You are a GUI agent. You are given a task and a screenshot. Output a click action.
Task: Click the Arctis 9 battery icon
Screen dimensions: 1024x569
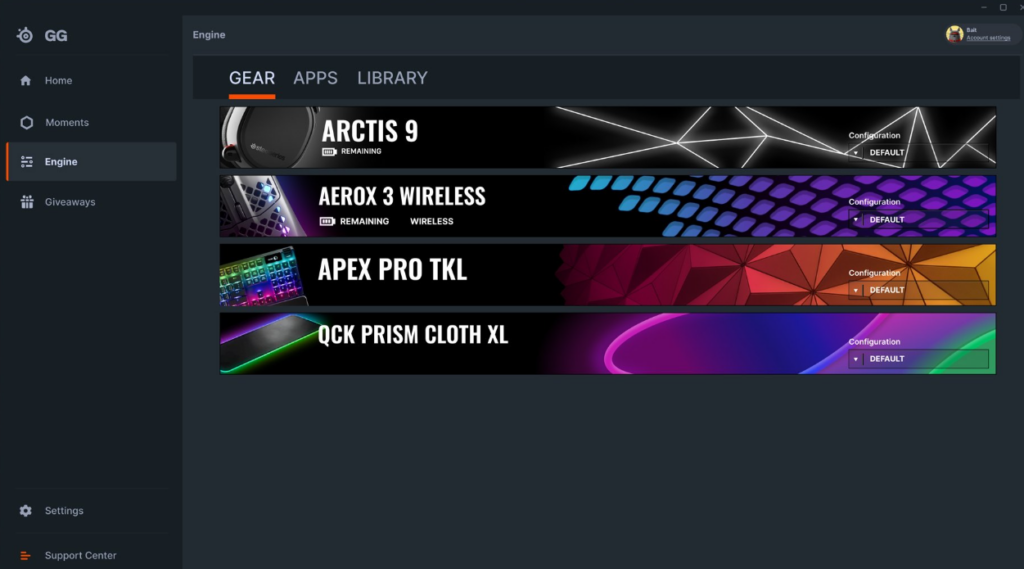[329, 152]
